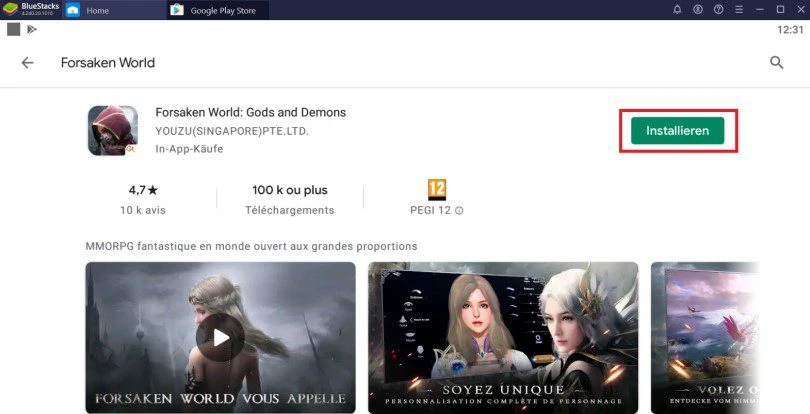
Task: Maximize the BlueStacks window
Action: click(x=781, y=9)
